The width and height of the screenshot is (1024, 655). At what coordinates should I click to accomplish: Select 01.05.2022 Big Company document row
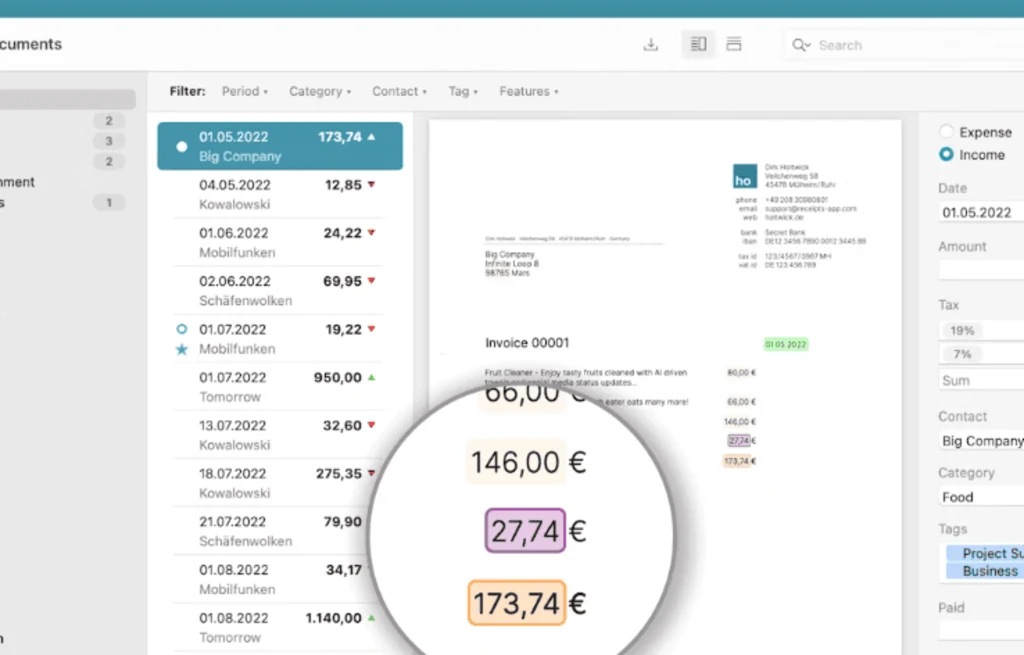point(280,146)
